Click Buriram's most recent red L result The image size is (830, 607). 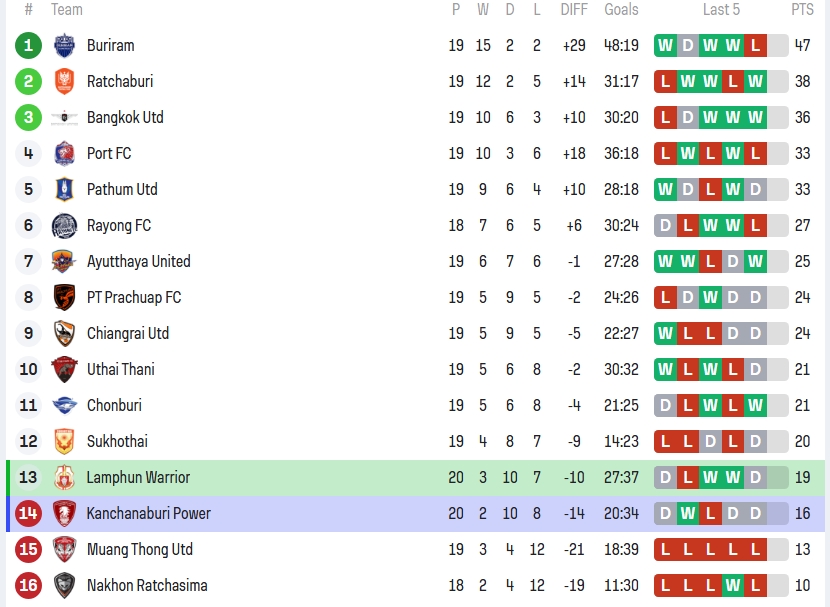tap(755, 45)
